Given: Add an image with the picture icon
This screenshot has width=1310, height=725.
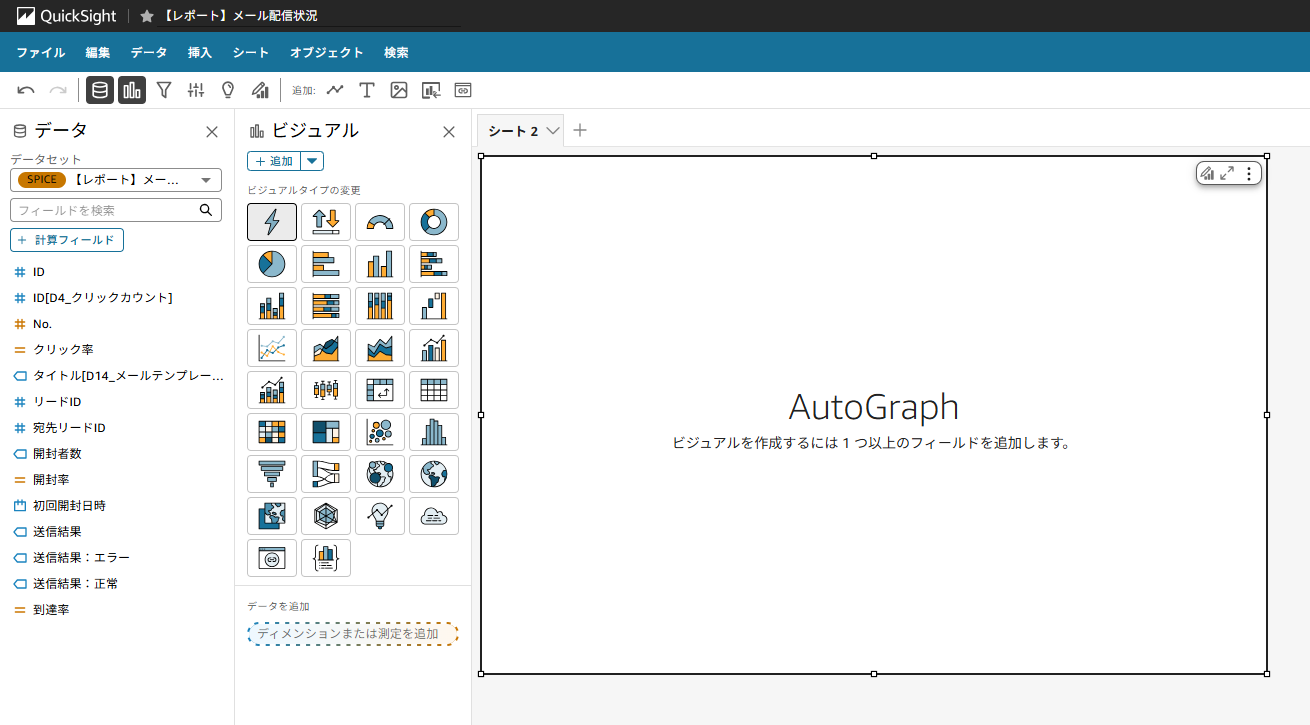Looking at the screenshot, I should click(x=399, y=90).
